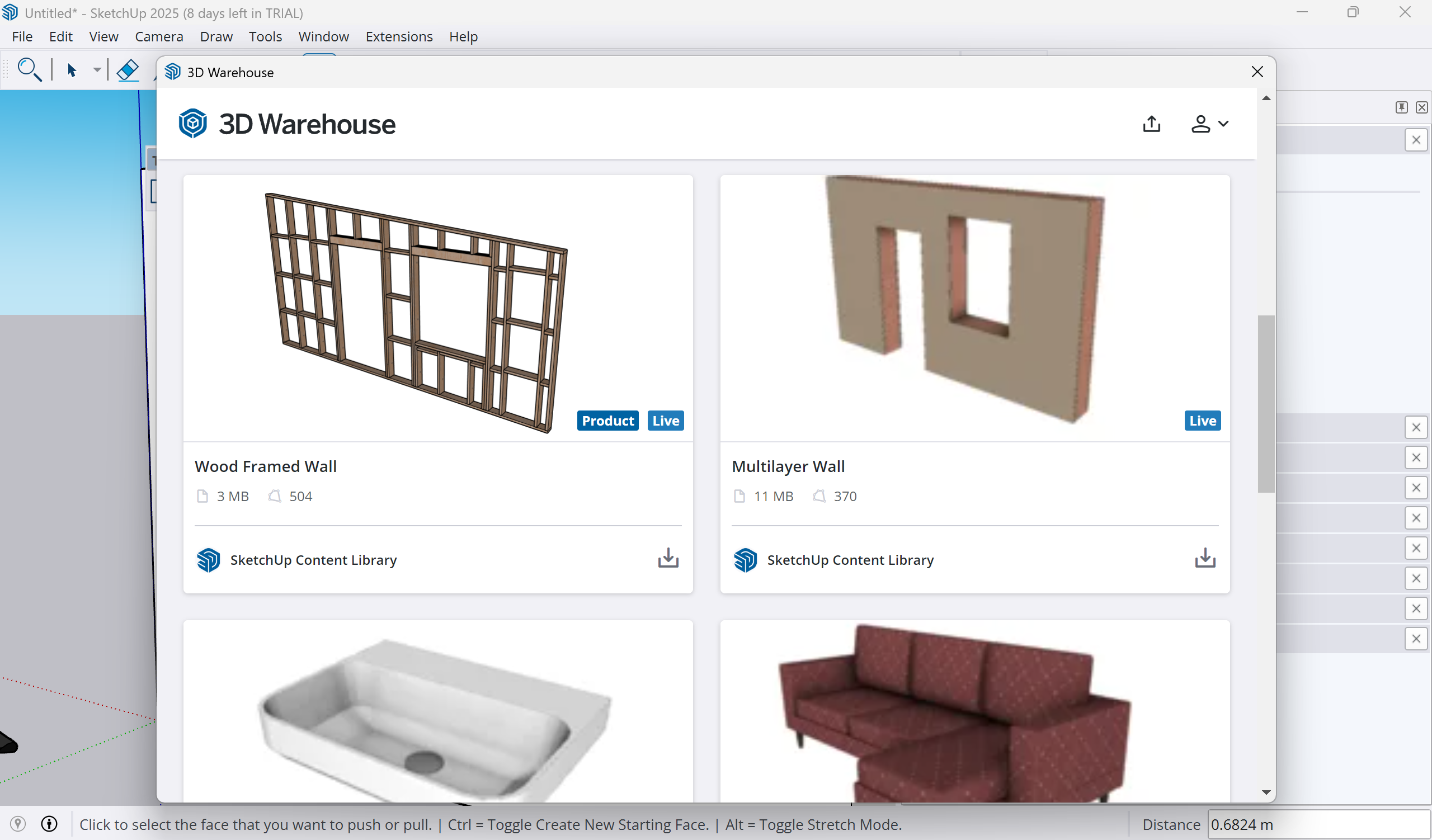Open the upload model icon
Image resolution: width=1432 pixels, height=840 pixels.
(1151, 124)
